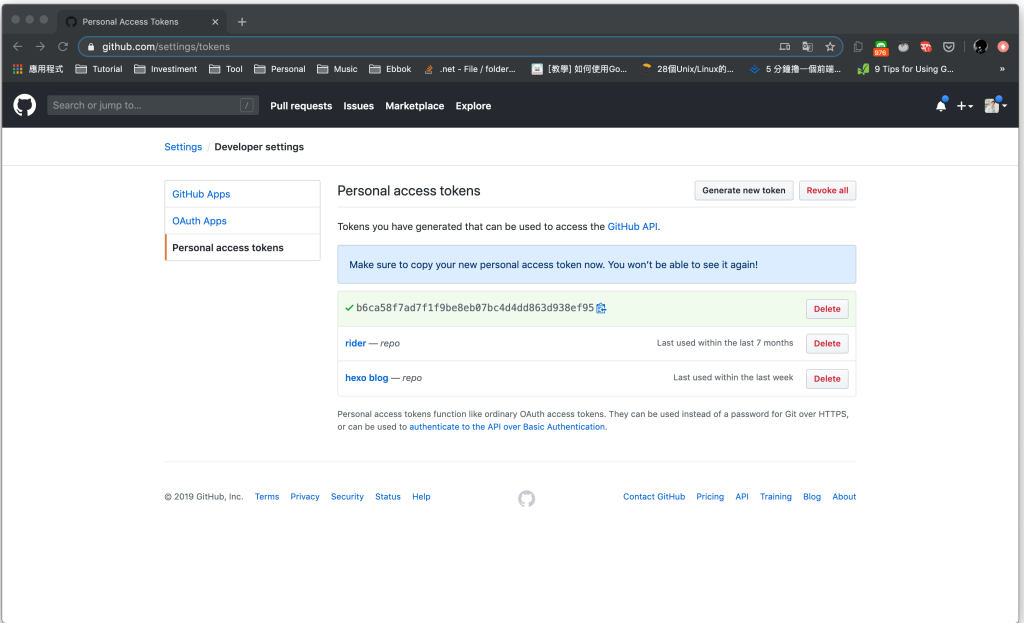Image resolution: width=1024 pixels, height=623 pixels.
Task: Click the copy pages extension icon
Action: pos(858,46)
